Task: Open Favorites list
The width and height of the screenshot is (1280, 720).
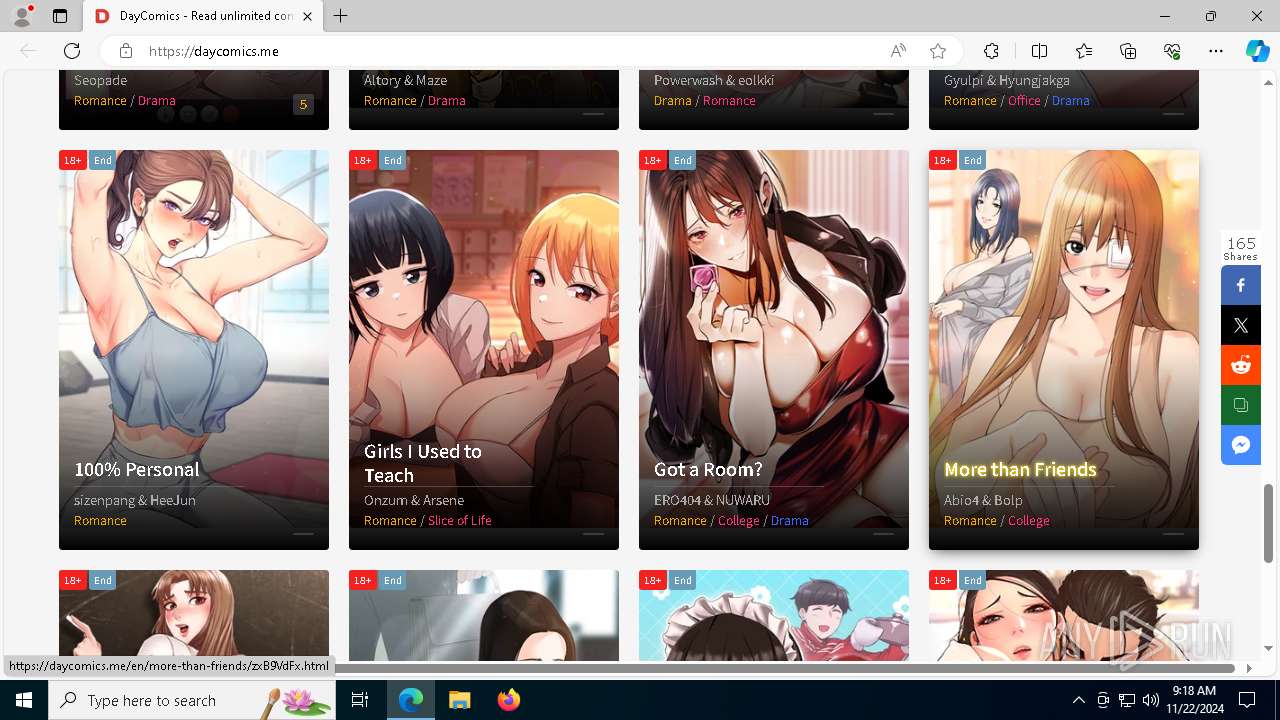Action: pyautogui.click(x=1084, y=51)
